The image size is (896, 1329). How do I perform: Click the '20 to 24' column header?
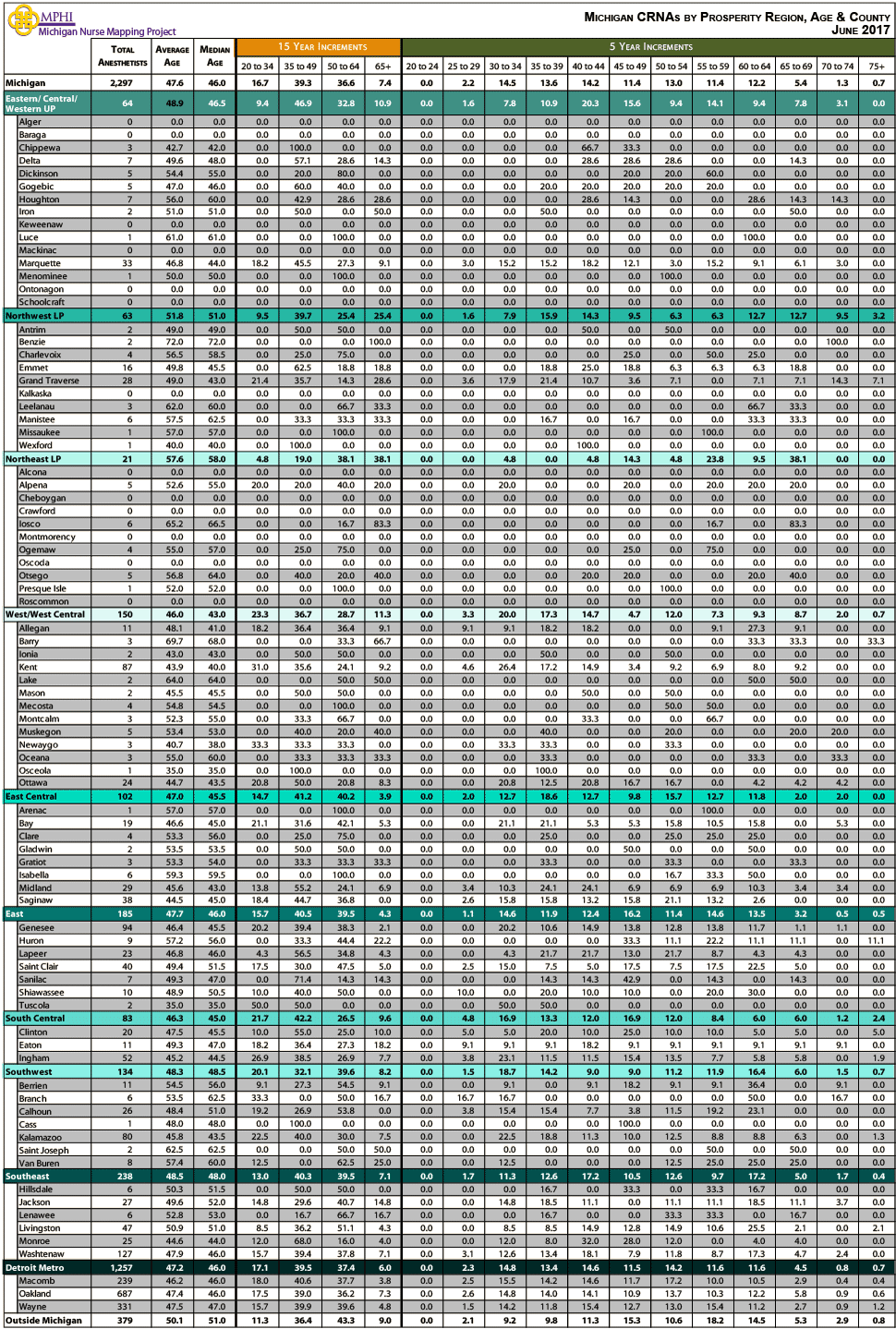(x=422, y=66)
